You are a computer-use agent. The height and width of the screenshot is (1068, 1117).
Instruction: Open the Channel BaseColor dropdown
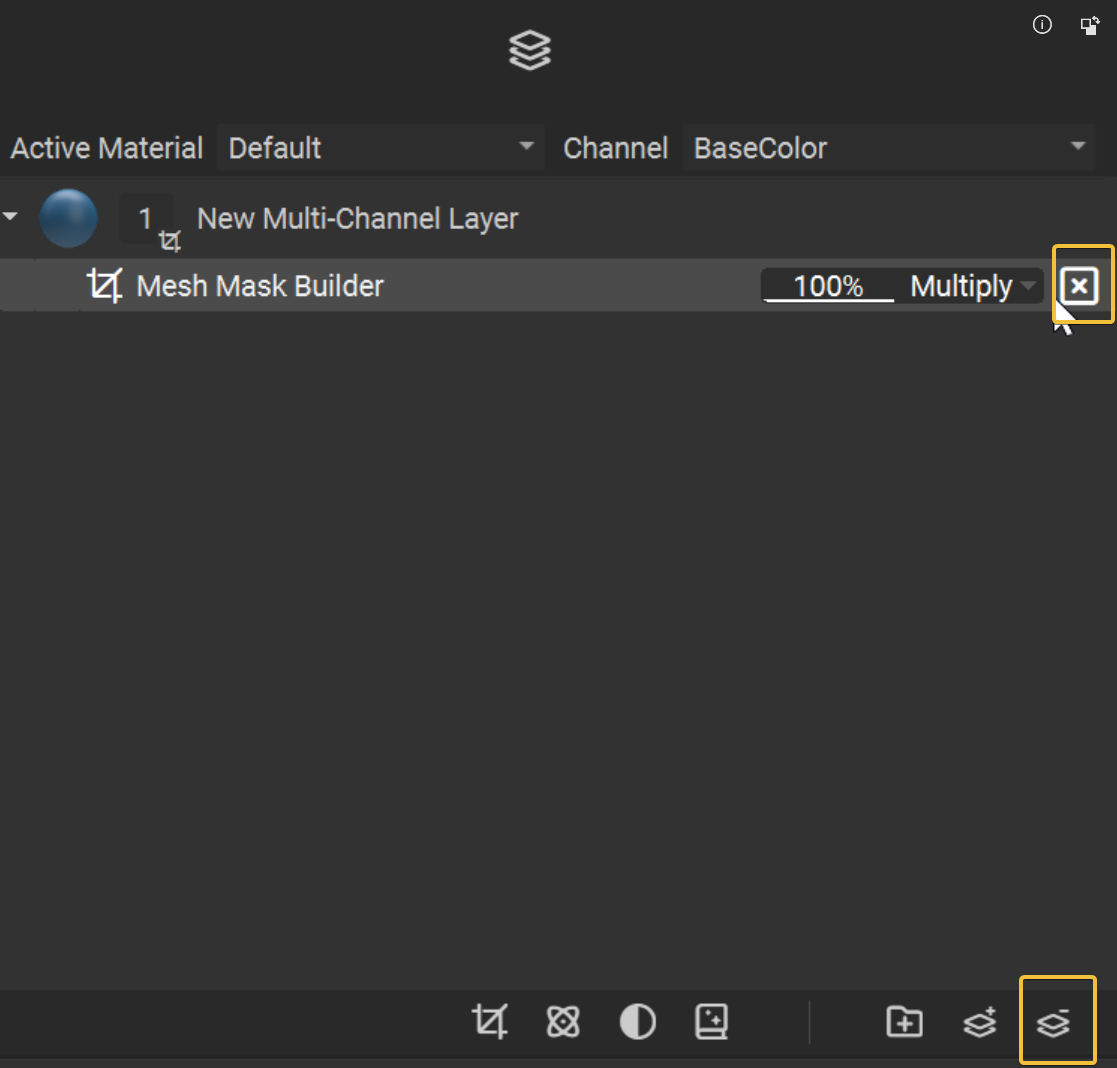point(889,148)
